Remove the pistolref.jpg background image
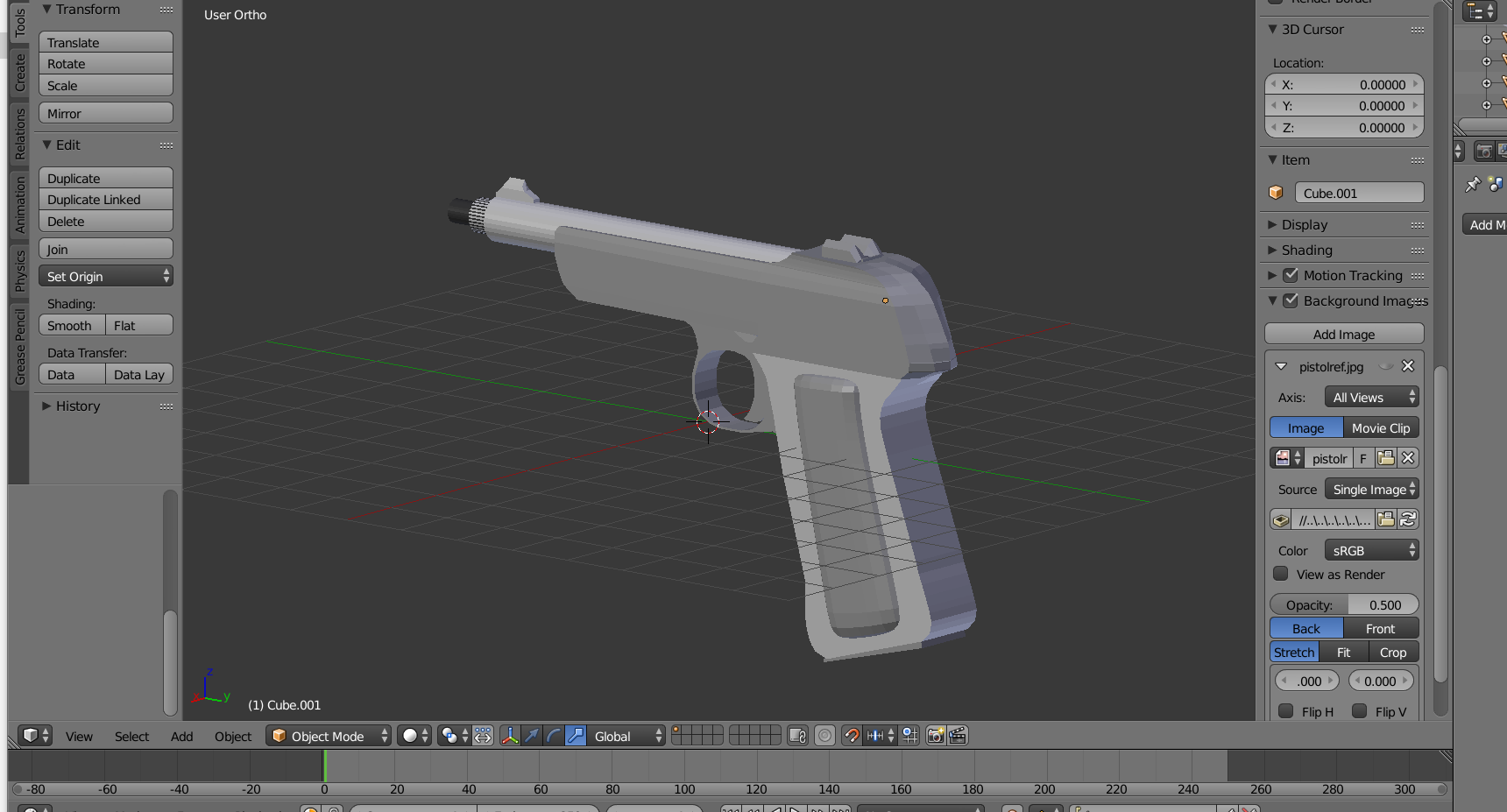This screenshot has height=812, width=1507. (x=1408, y=366)
